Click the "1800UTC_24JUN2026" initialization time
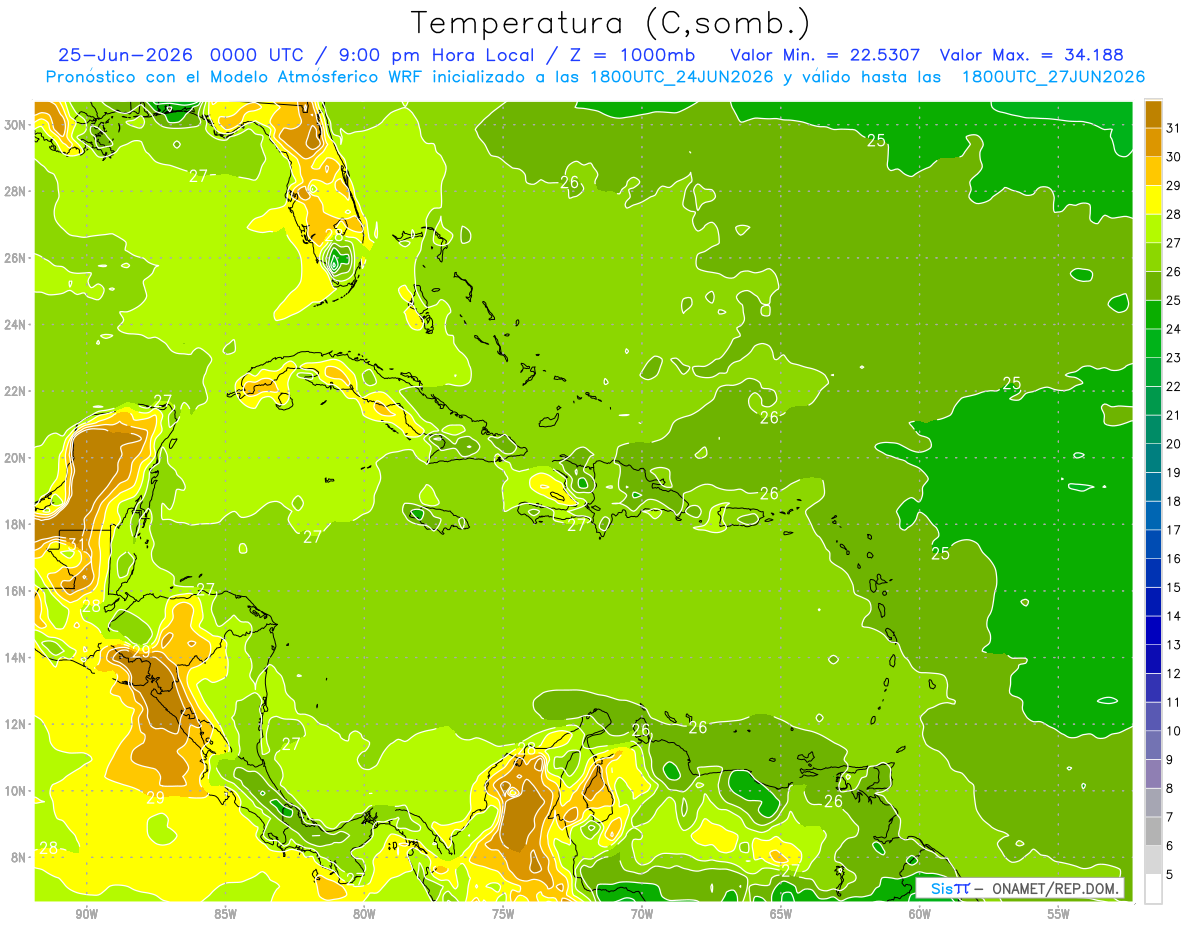The height and width of the screenshot is (927, 1200). click(679, 77)
